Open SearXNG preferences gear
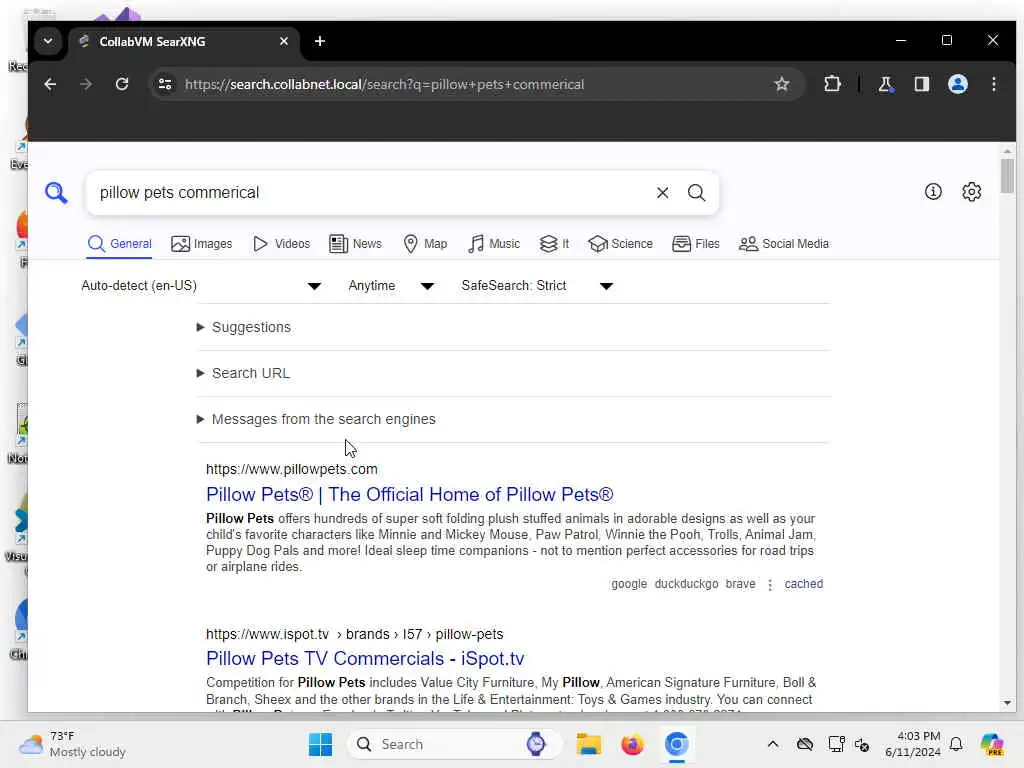The width and height of the screenshot is (1024, 768). (x=971, y=191)
